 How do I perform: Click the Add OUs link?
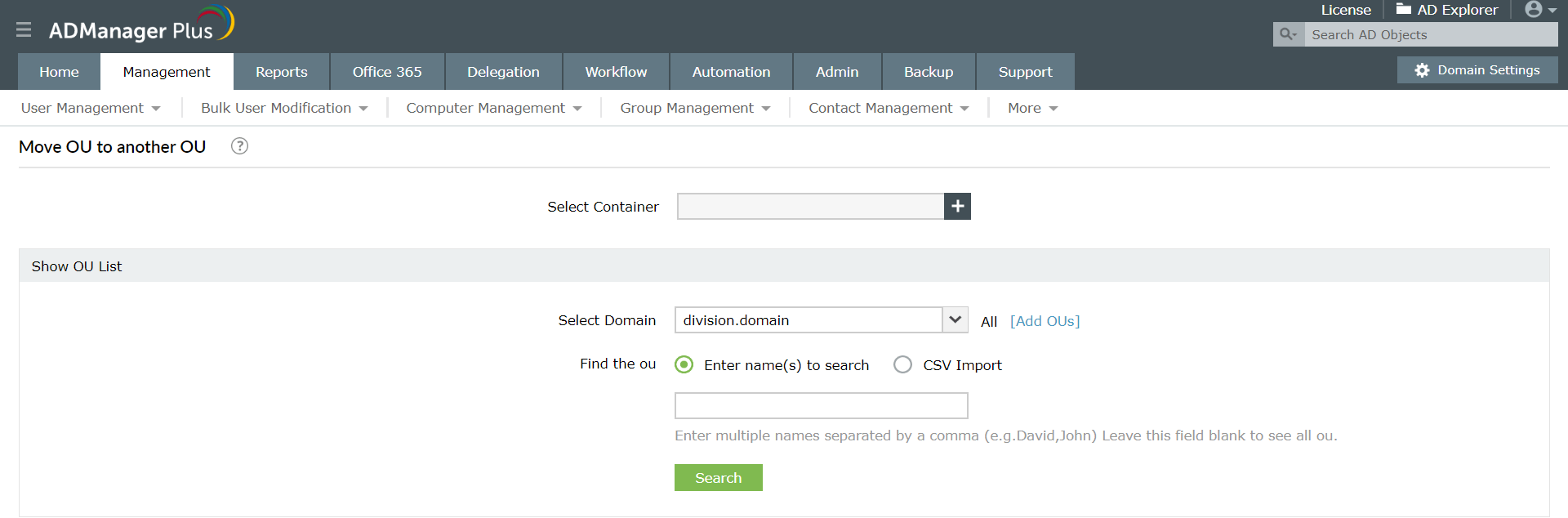pos(1045,321)
